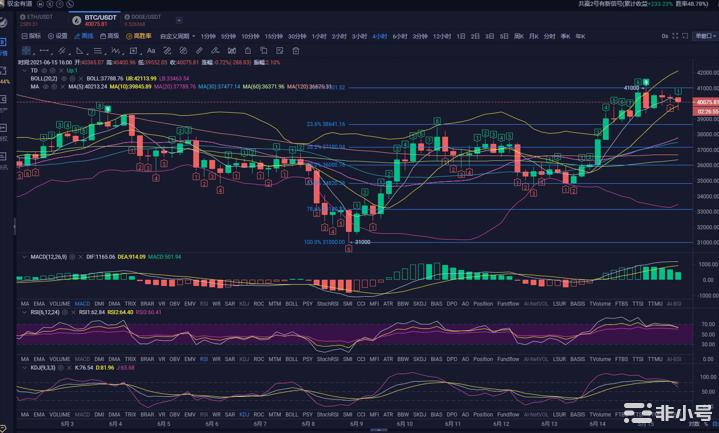Open the 单窗口 window layout dropdown
This screenshot has height=433, width=719.
(x=704, y=36)
